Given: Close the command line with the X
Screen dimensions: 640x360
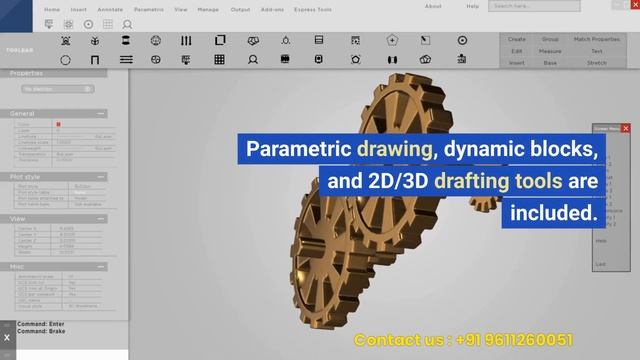Looking at the screenshot, I should (7, 338).
